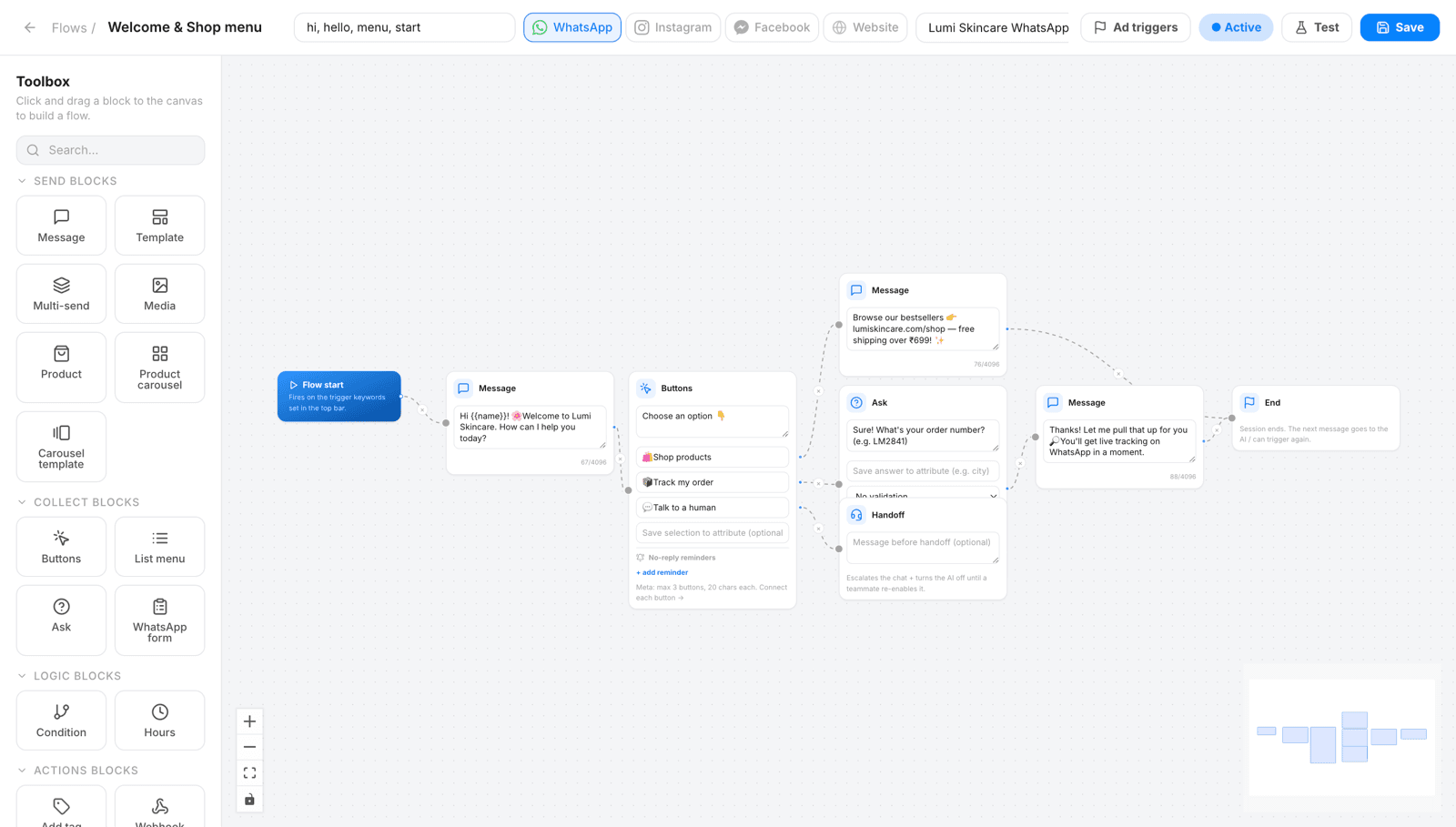Click the End node flag icon
Viewport: 1456px width, 827px height.
coord(1249,402)
